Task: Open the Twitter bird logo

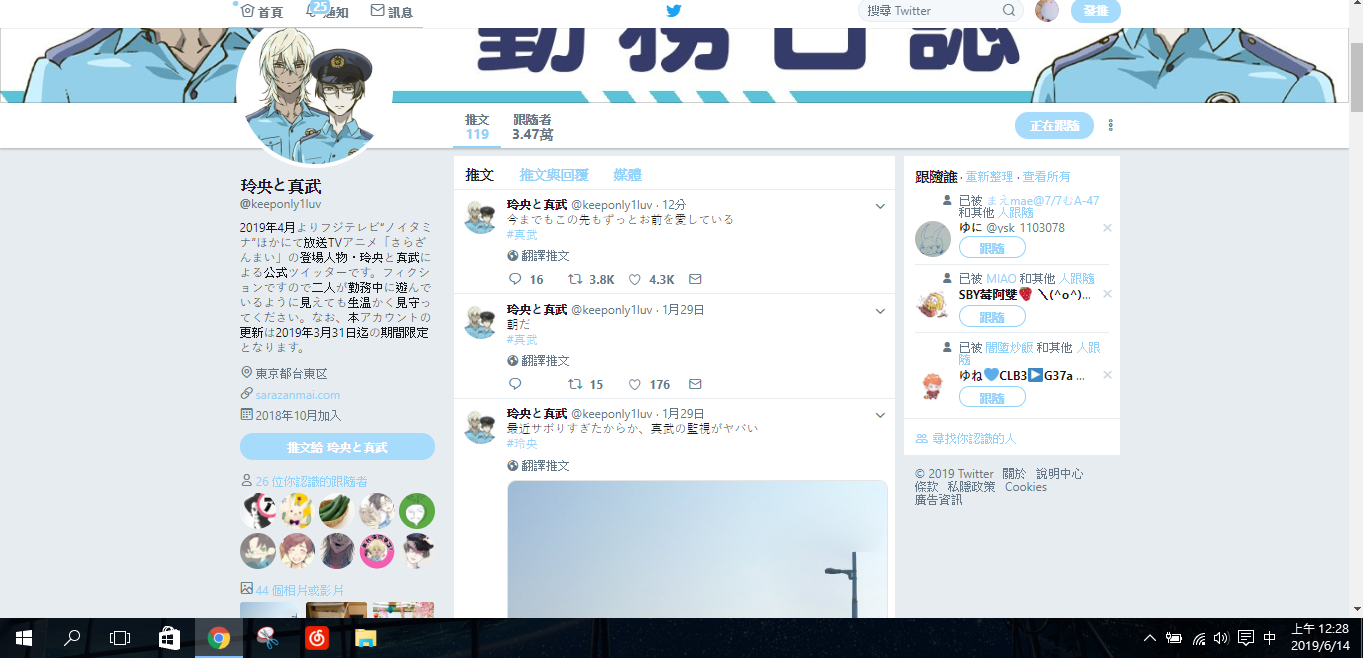Action: tap(674, 11)
